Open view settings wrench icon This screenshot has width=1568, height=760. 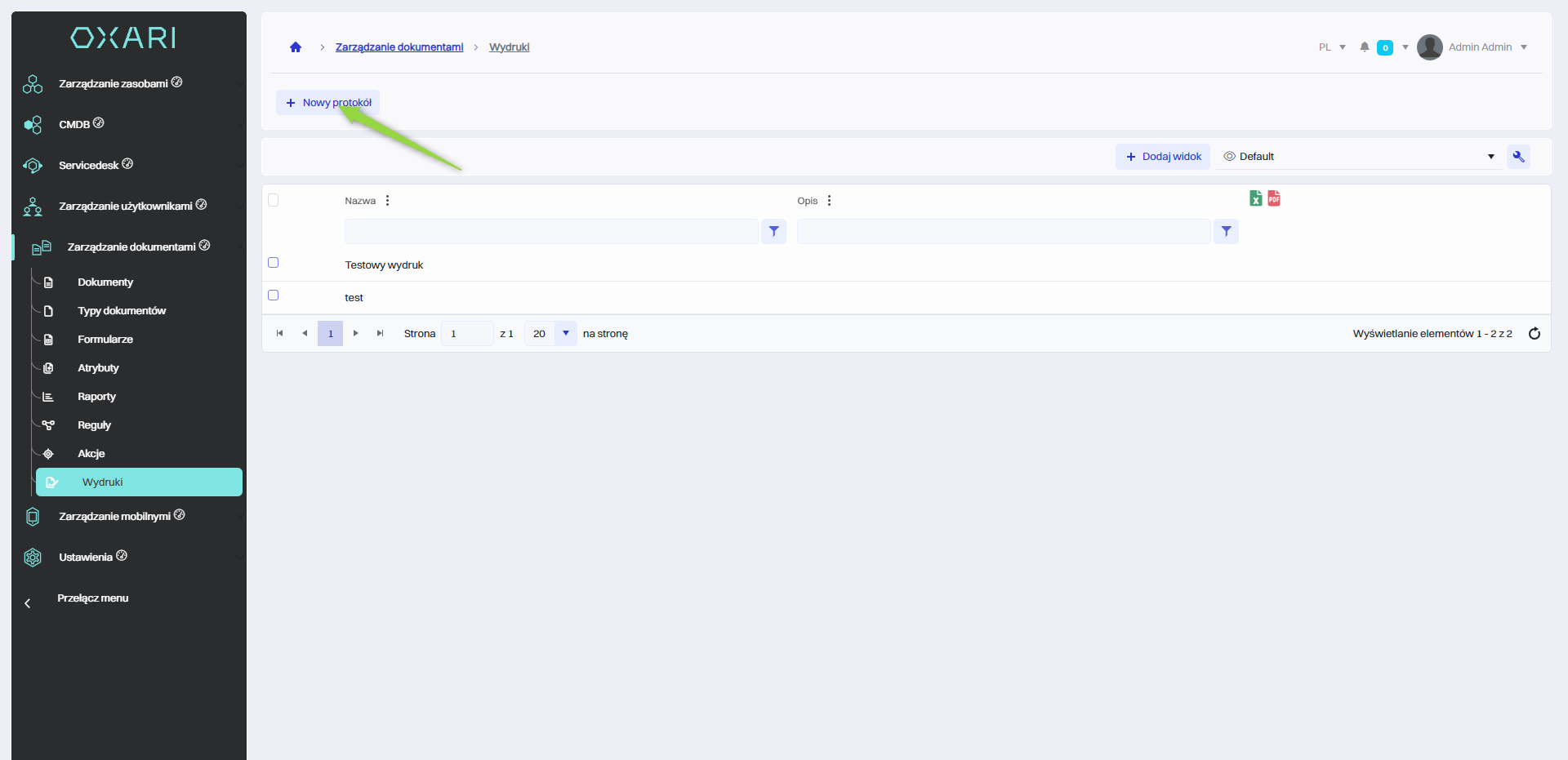(1518, 157)
